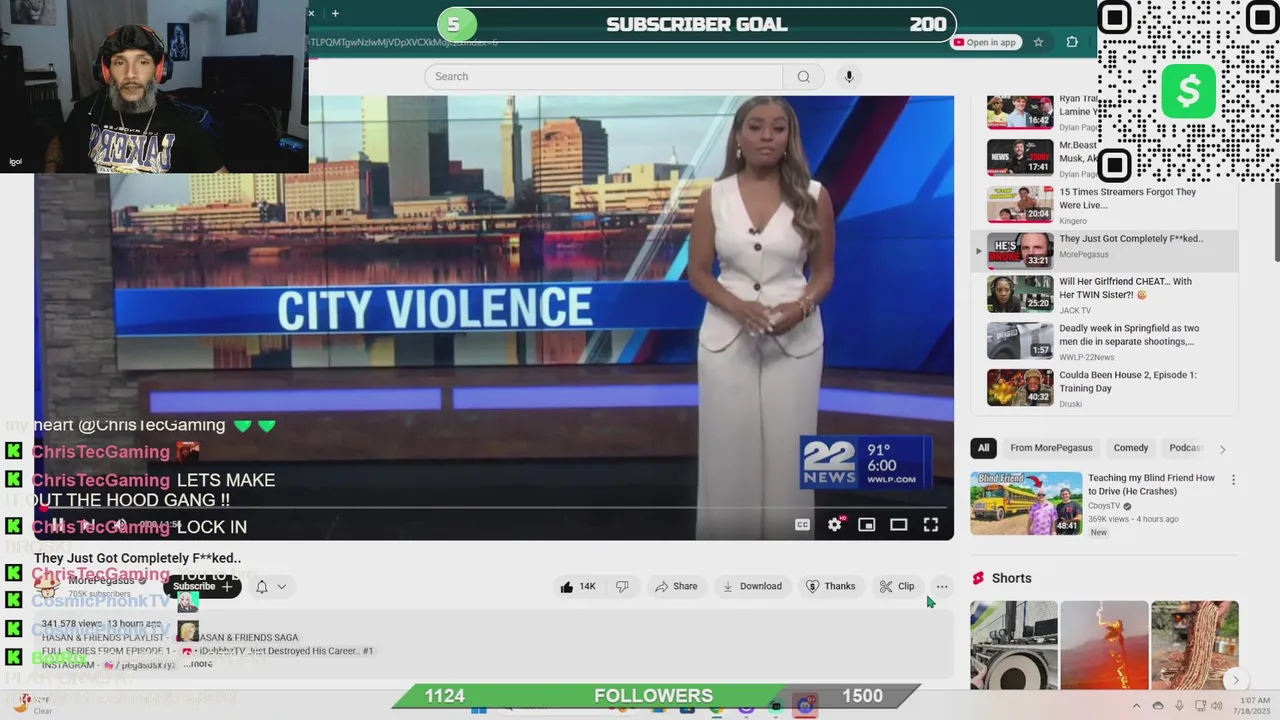Open more actions menu beside Clip
Viewport: 1280px width, 720px height.
[942, 587]
